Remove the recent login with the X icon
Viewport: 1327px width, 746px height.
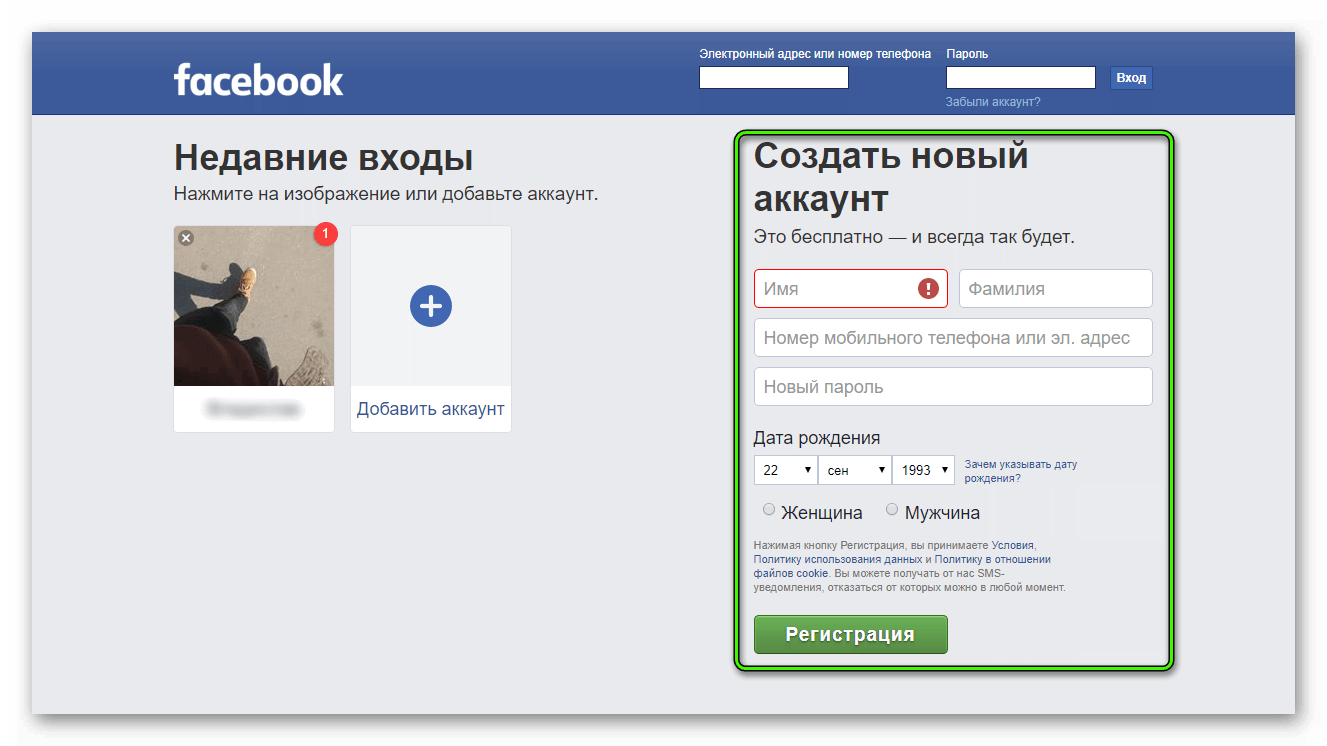[x=186, y=238]
